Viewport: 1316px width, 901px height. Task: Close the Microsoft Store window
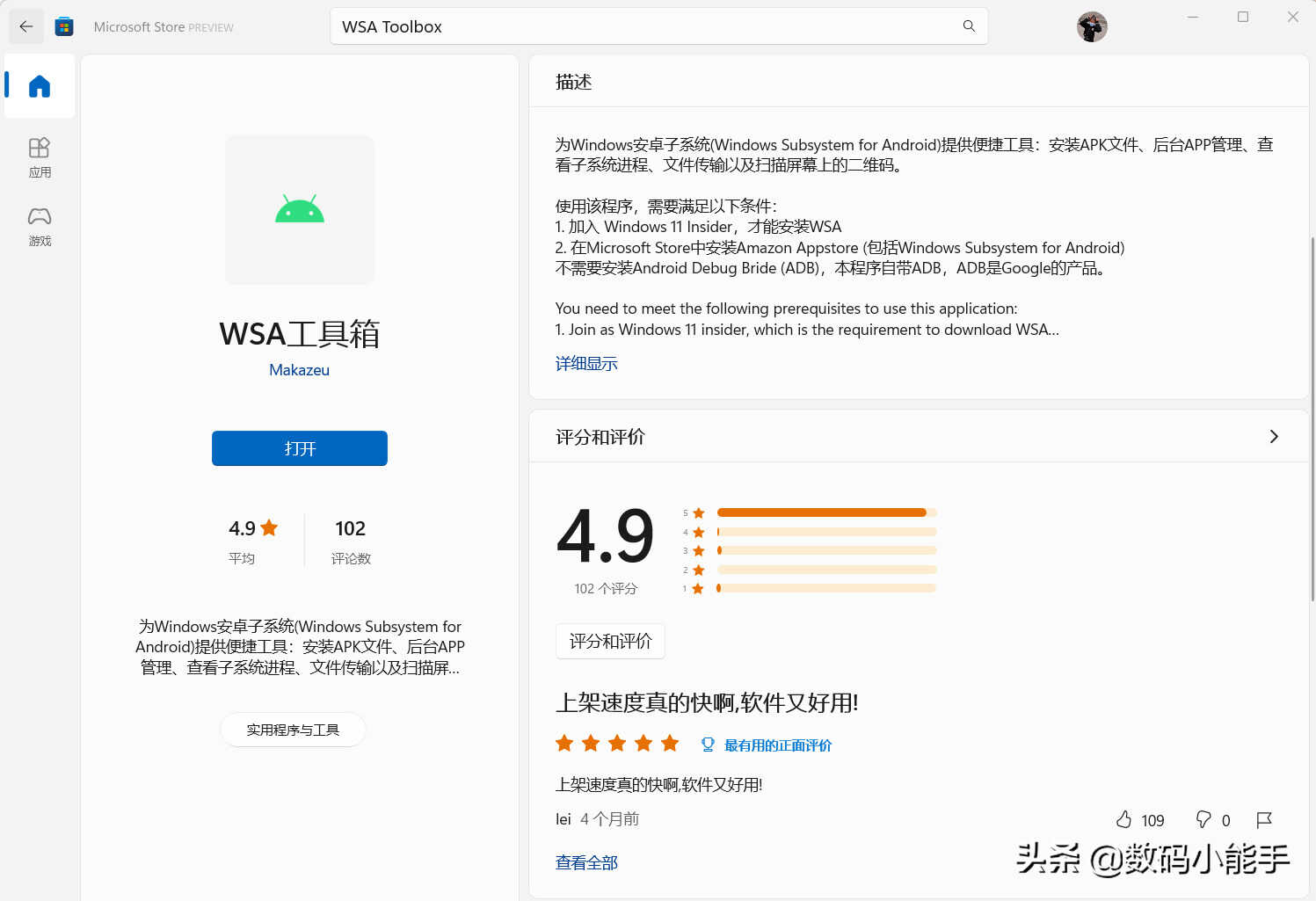click(x=1293, y=17)
